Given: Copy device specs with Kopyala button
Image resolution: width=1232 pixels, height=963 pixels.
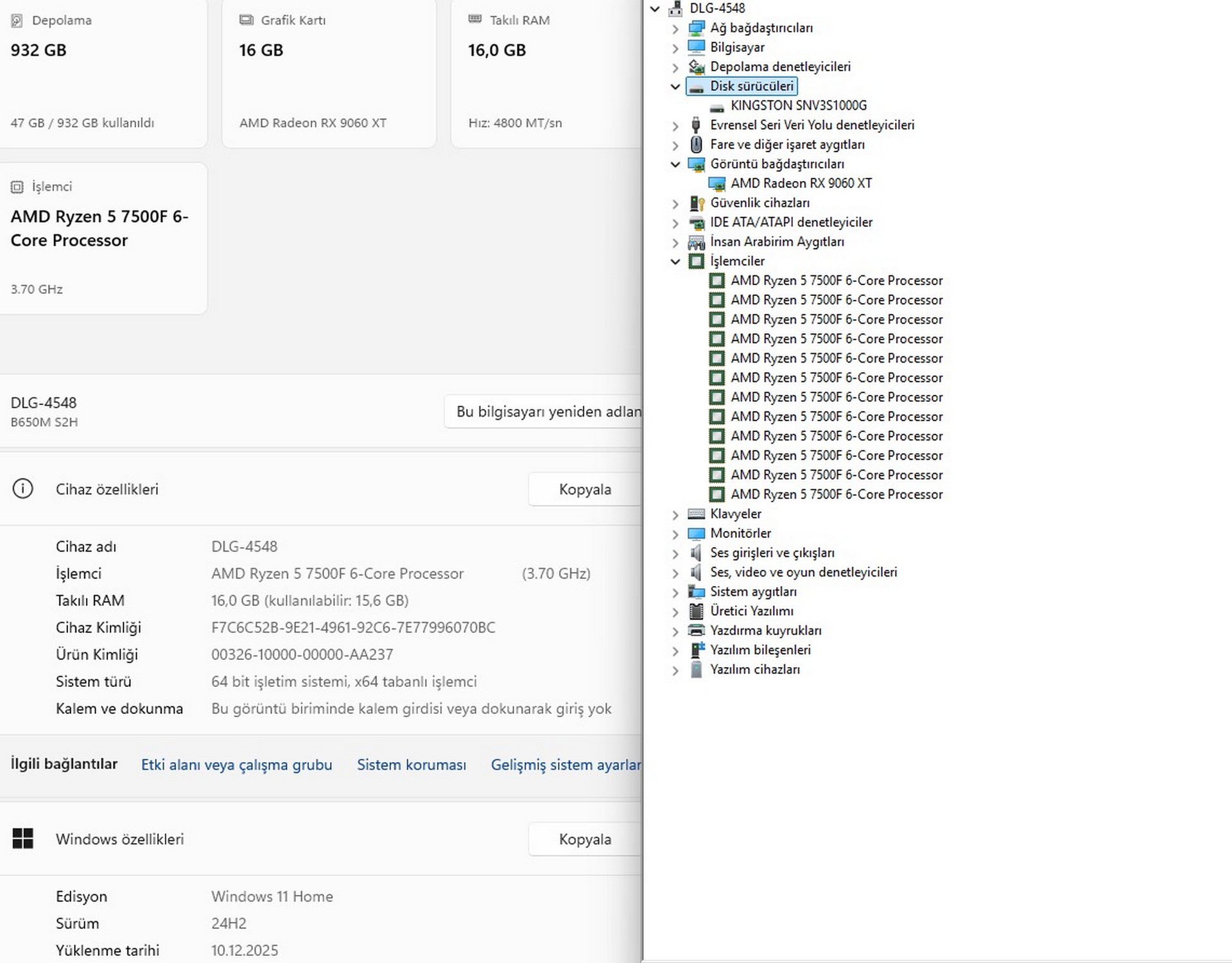Looking at the screenshot, I should click(584, 489).
